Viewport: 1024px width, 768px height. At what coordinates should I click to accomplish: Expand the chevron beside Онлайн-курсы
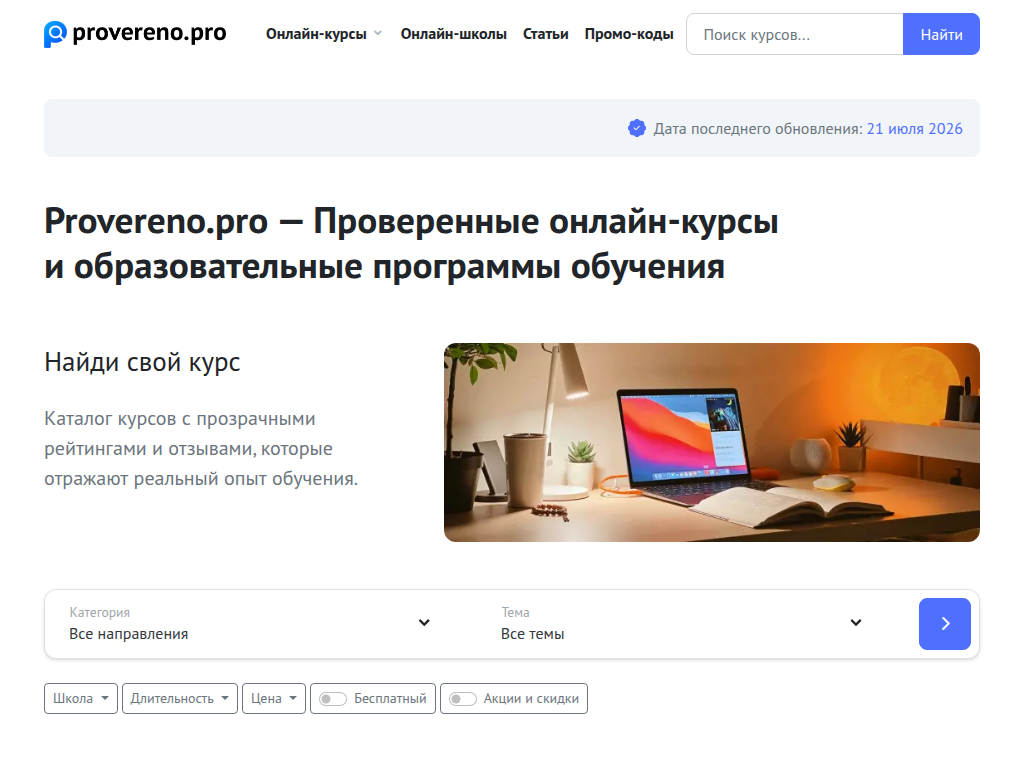pos(377,33)
